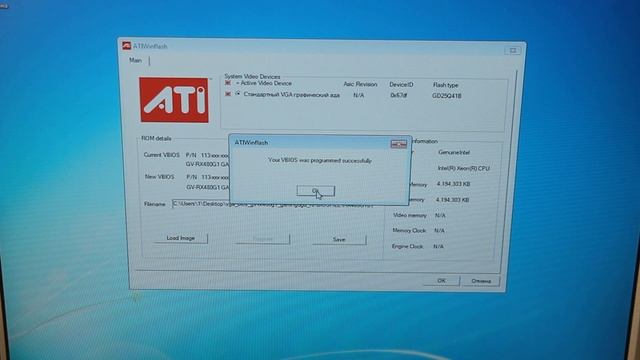This screenshot has width=640, height=360.
Task: Click the Asic Revision column header
Action: coord(360,84)
